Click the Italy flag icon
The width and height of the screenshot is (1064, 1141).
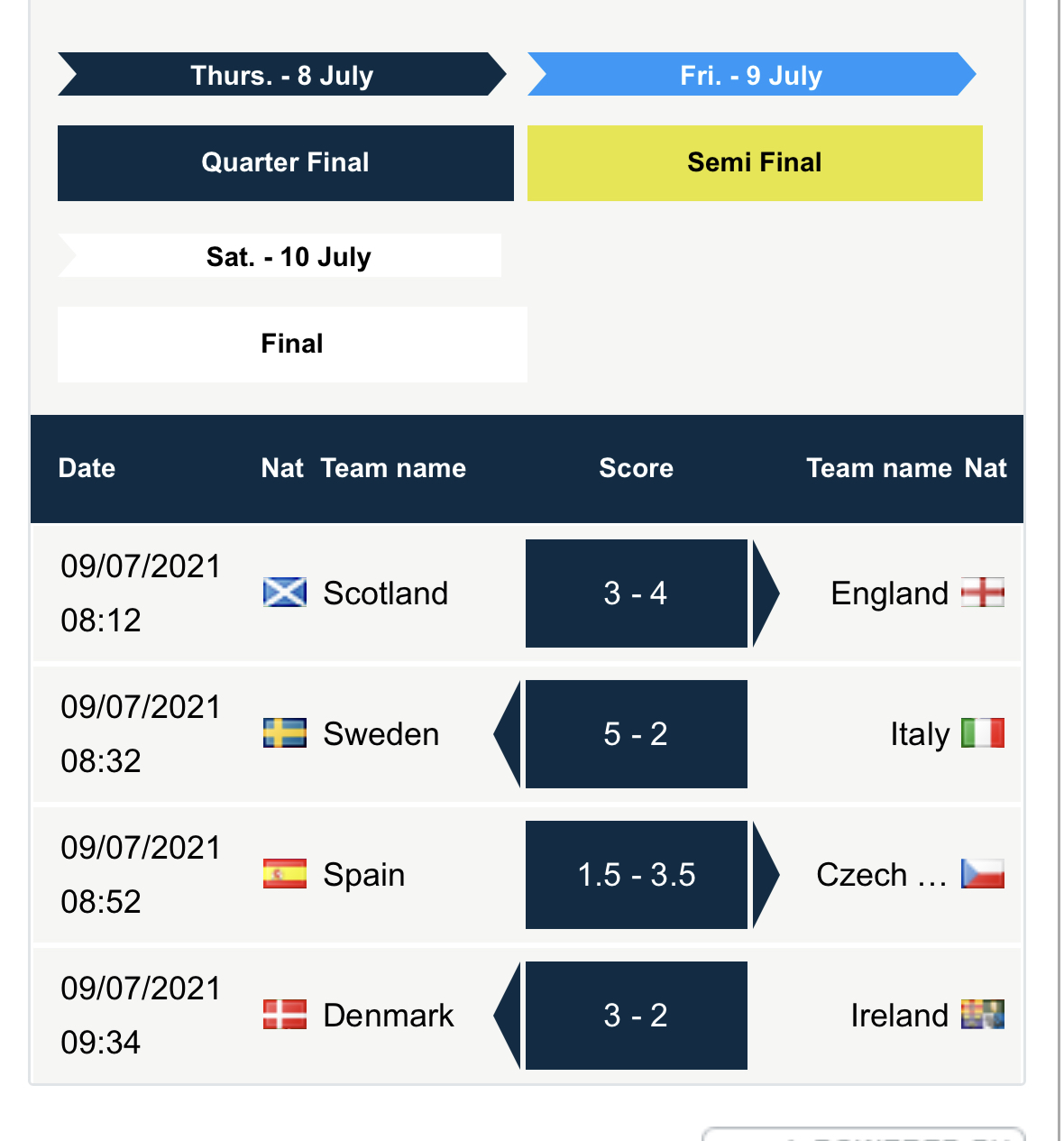[983, 733]
